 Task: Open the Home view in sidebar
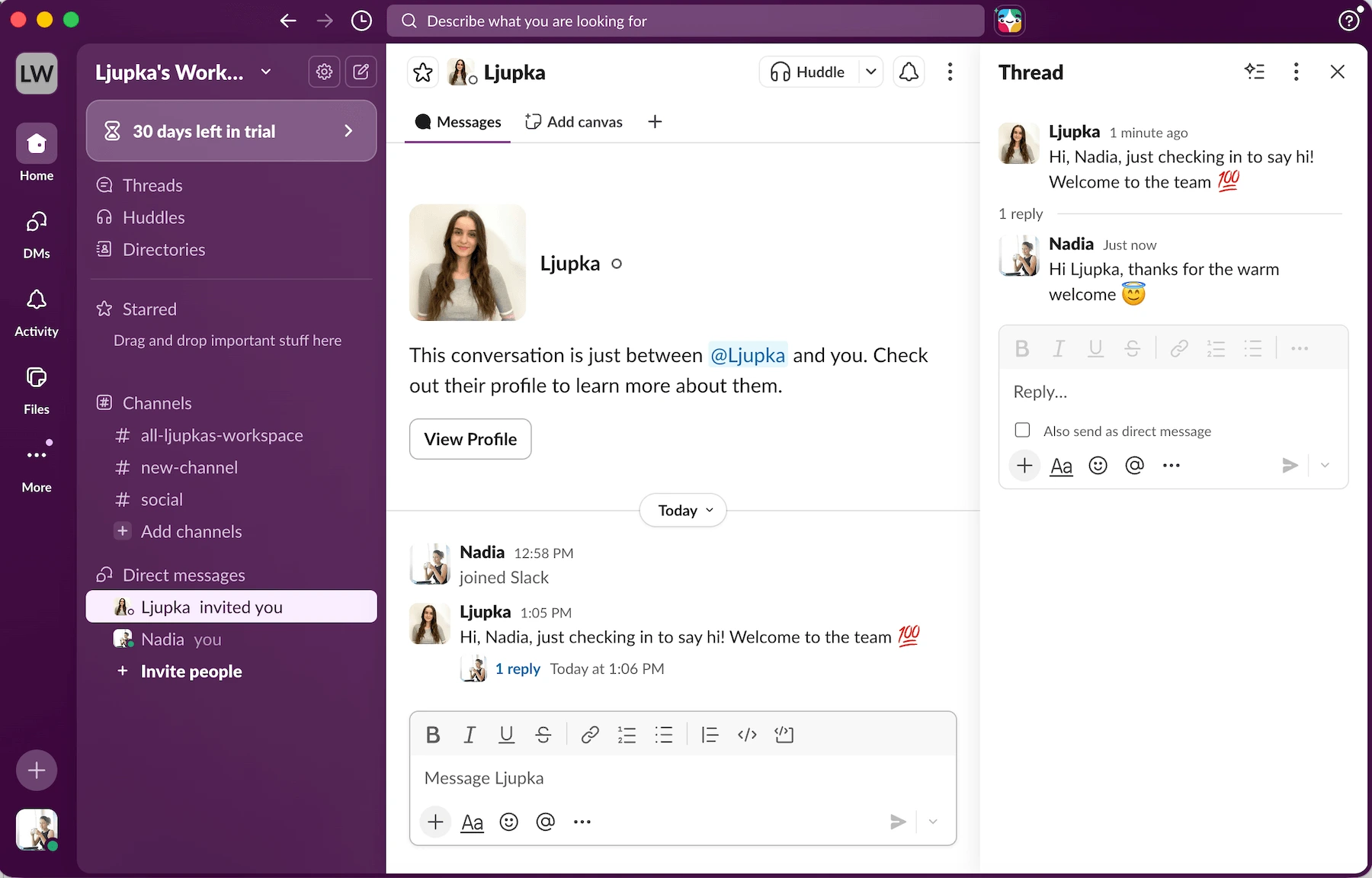37,152
